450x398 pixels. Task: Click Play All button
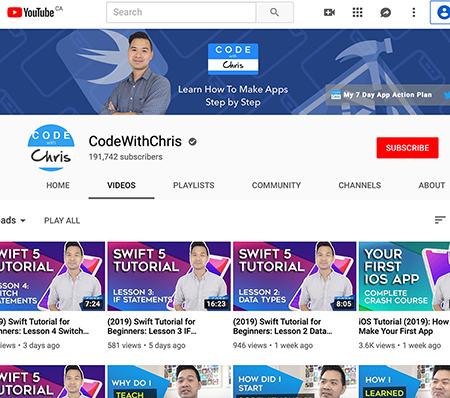(62, 221)
